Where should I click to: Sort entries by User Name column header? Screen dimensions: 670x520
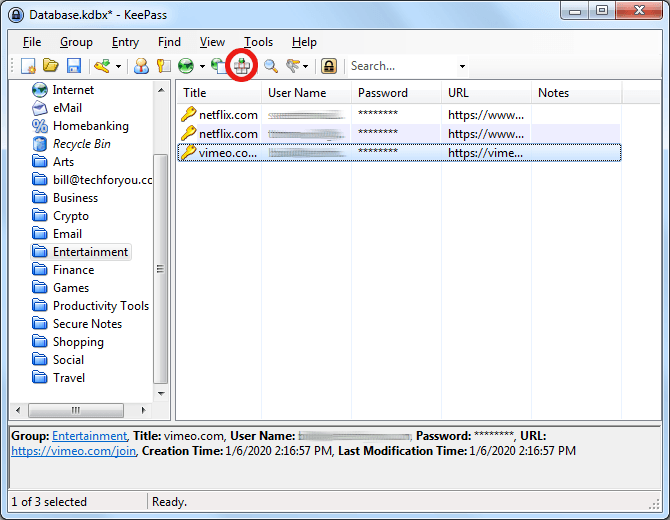click(306, 93)
